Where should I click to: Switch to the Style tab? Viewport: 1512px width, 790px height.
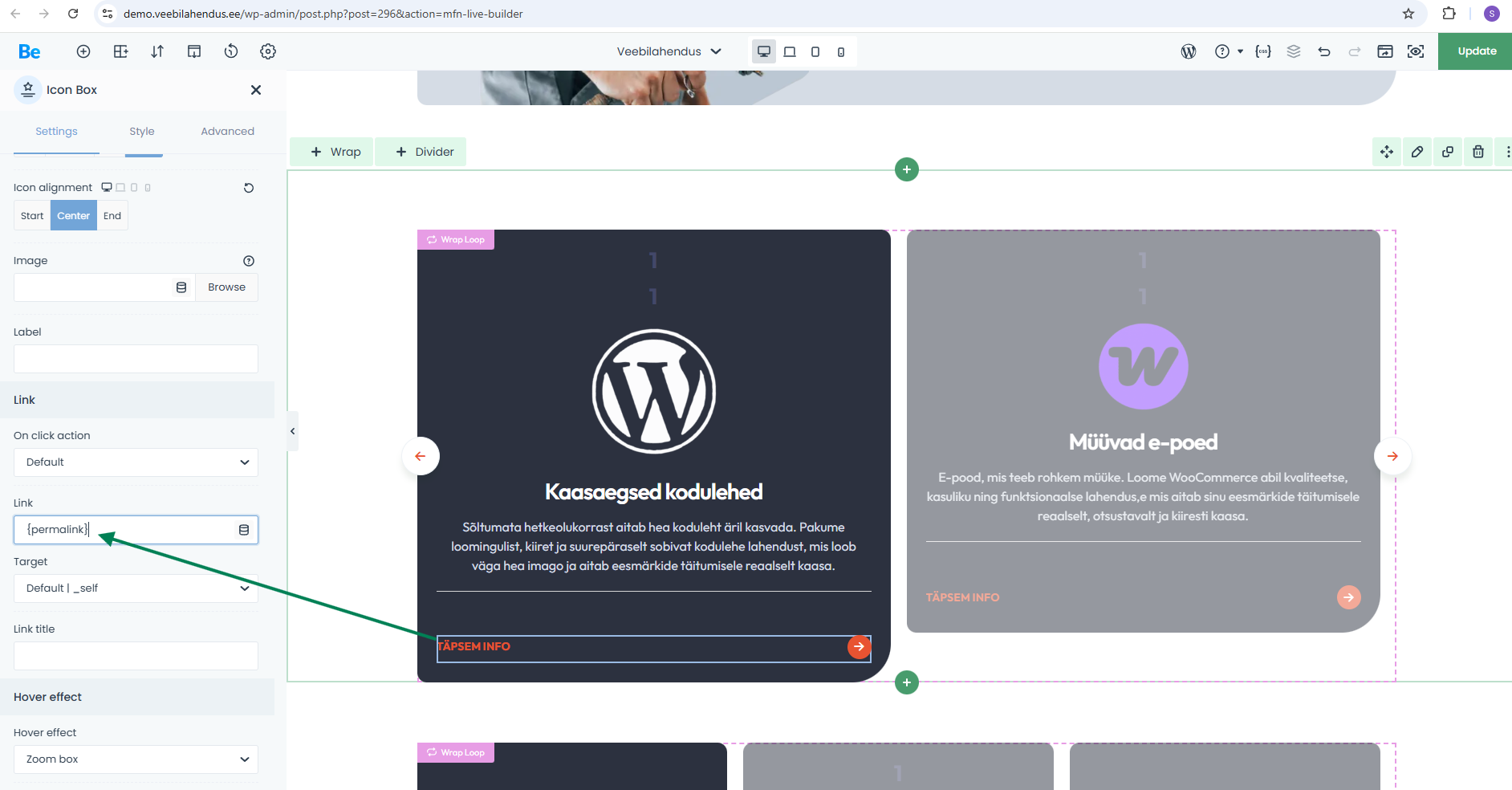[142, 132]
